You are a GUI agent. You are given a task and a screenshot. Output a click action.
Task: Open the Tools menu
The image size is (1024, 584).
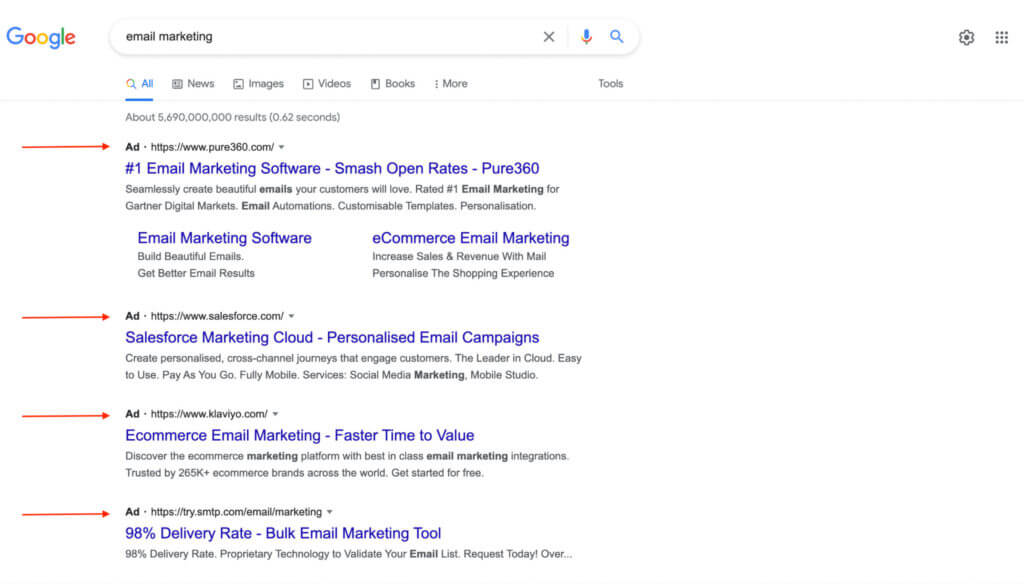click(x=610, y=84)
